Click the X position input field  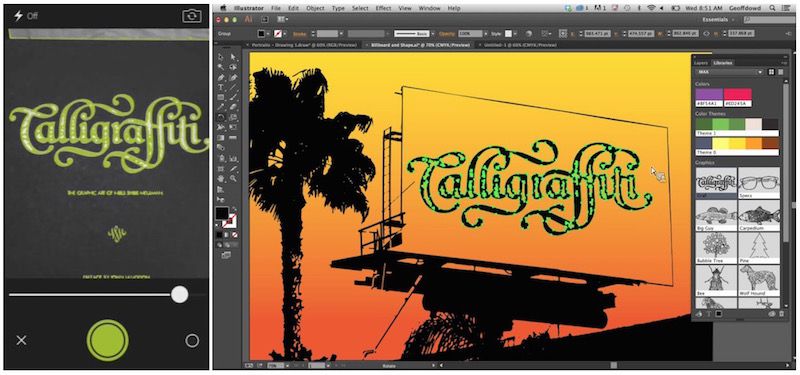coord(598,34)
